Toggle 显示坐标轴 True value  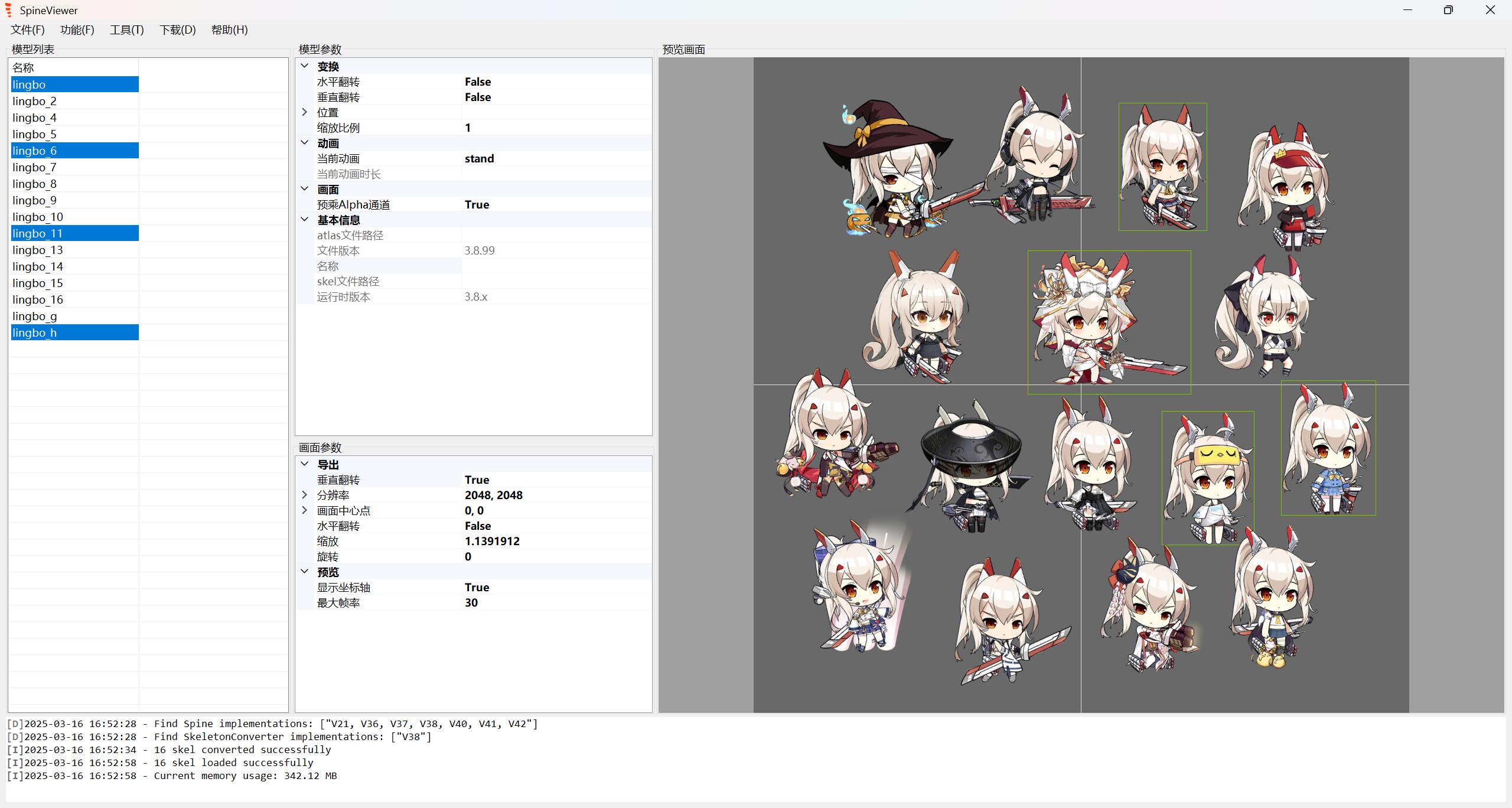pos(477,587)
